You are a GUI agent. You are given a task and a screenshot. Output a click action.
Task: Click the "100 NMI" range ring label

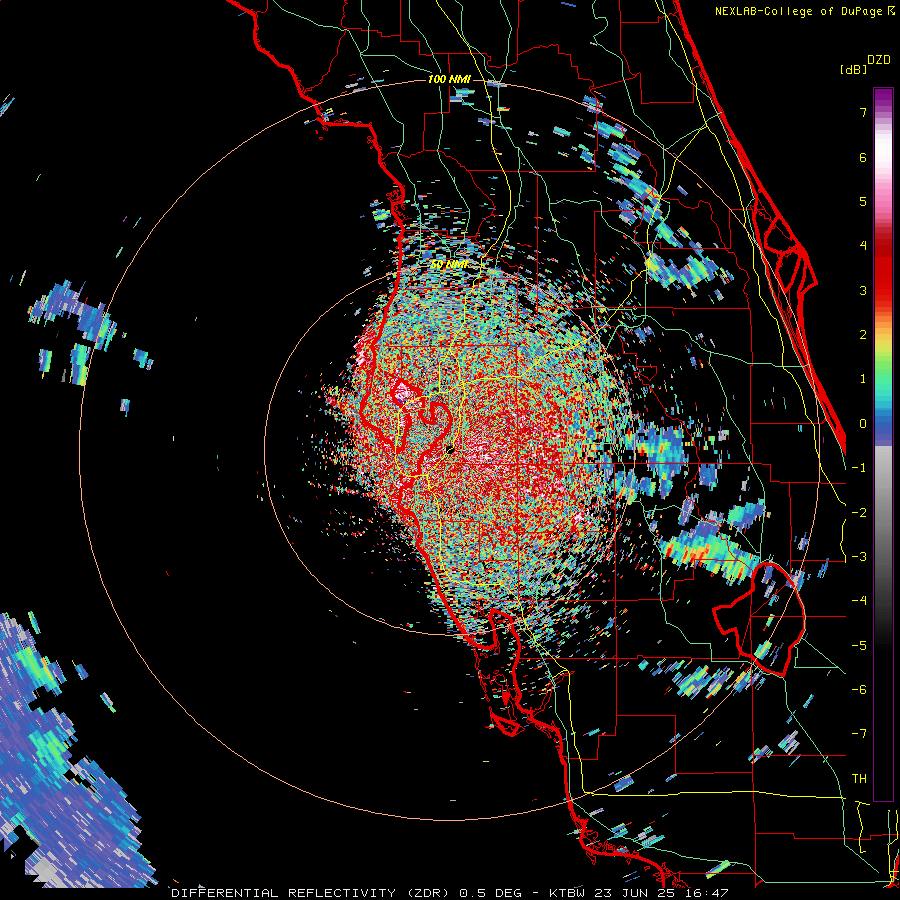[x=449, y=79]
